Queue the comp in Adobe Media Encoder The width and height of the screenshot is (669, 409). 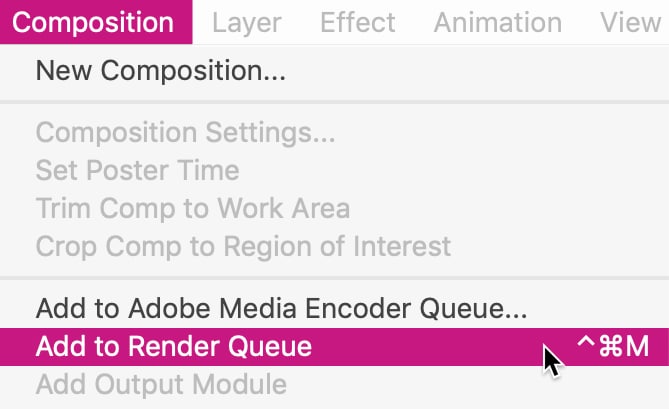[334, 308]
